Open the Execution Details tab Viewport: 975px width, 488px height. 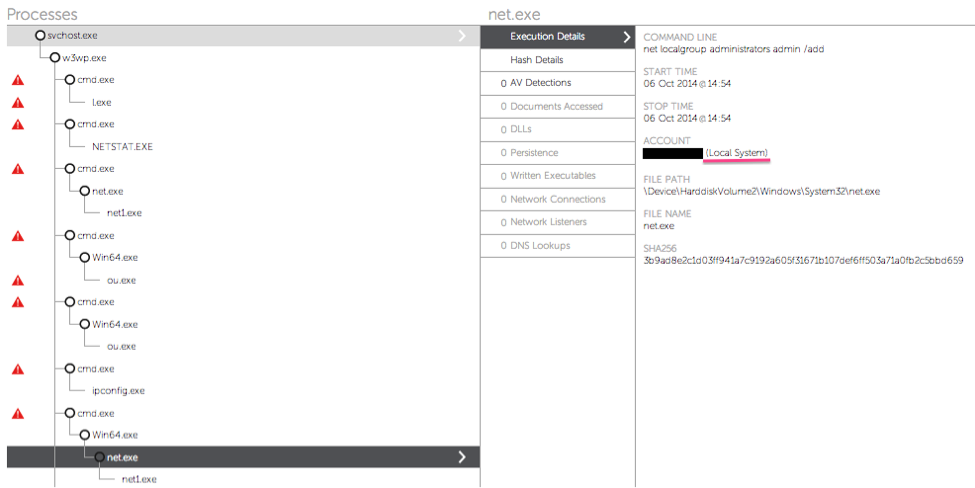coord(558,37)
